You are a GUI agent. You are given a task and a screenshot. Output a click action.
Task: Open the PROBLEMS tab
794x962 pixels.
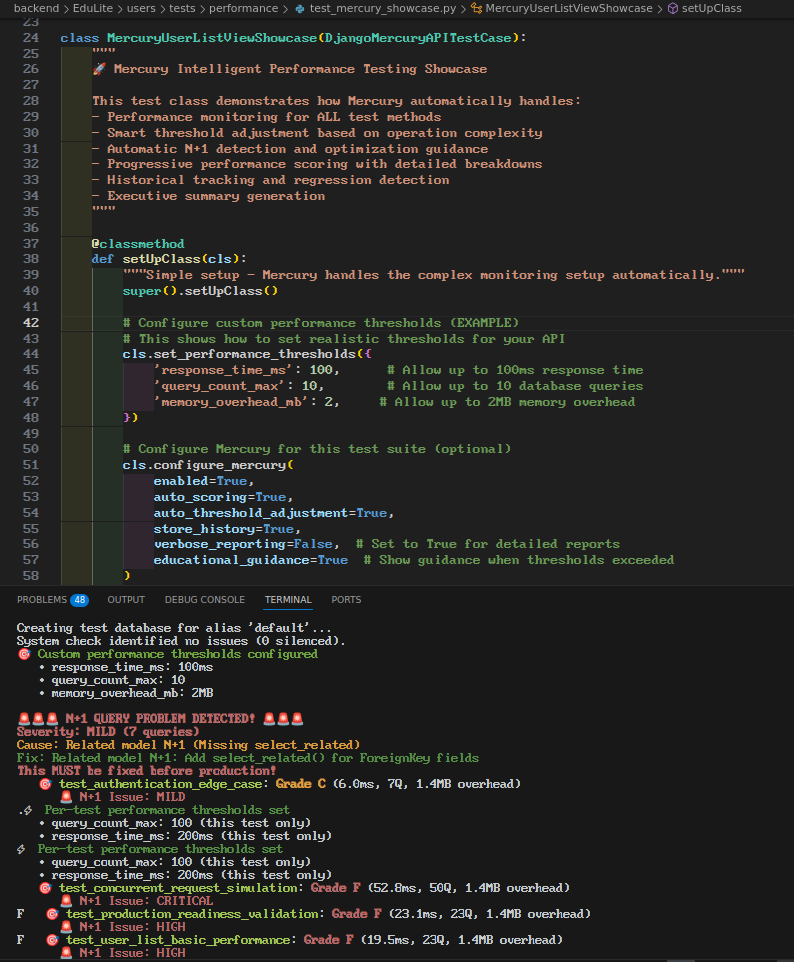42,599
